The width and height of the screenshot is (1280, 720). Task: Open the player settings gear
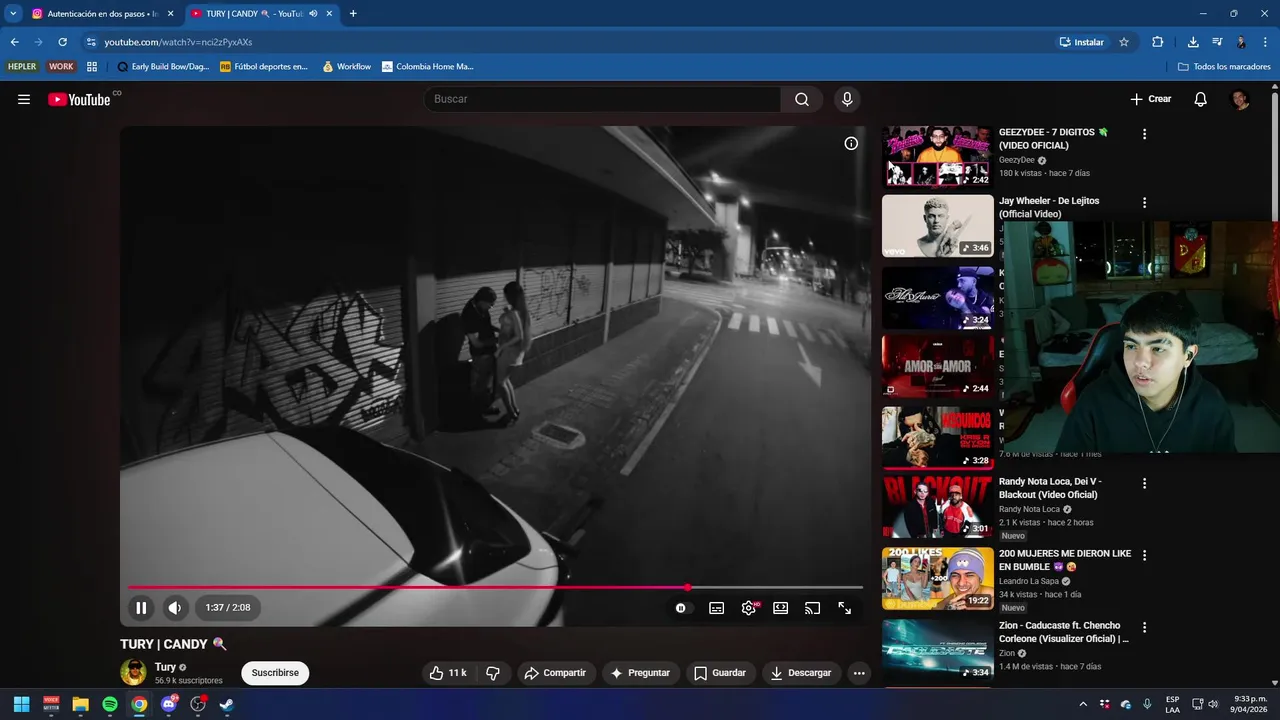tap(748, 608)
